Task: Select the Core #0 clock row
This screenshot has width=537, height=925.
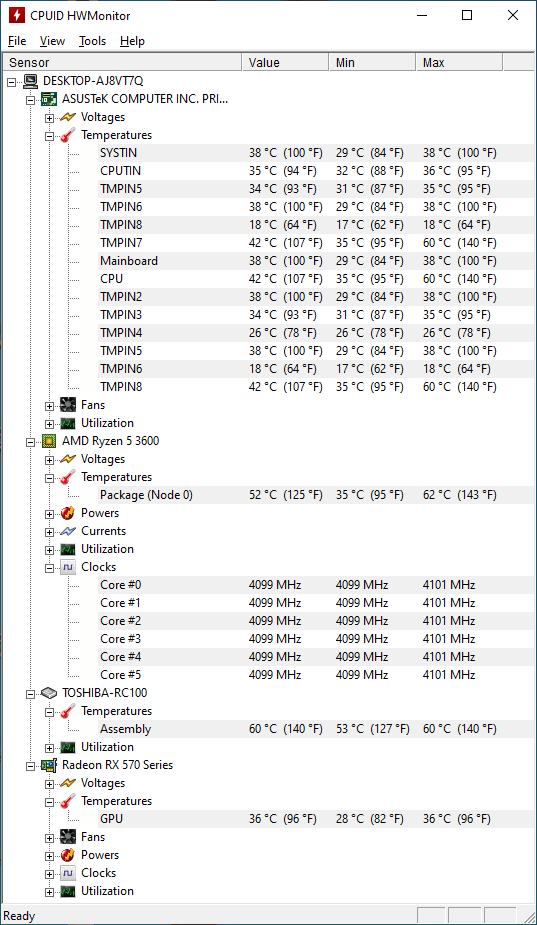Action: [316, 585]
